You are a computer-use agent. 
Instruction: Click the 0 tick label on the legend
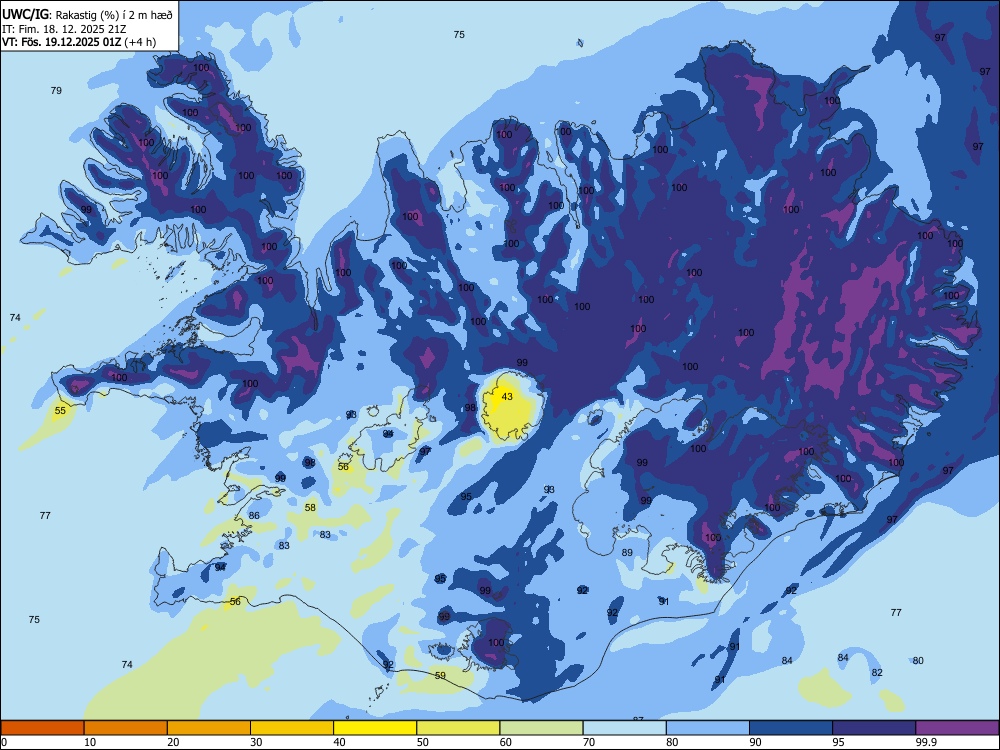(x=4, y=742)
